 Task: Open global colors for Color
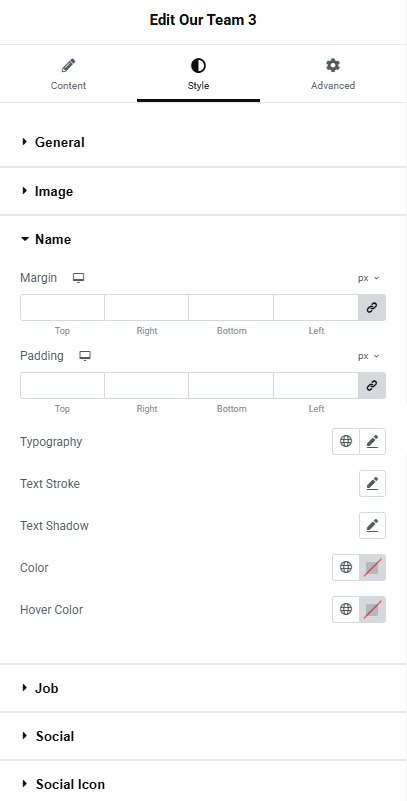(346, 567)
